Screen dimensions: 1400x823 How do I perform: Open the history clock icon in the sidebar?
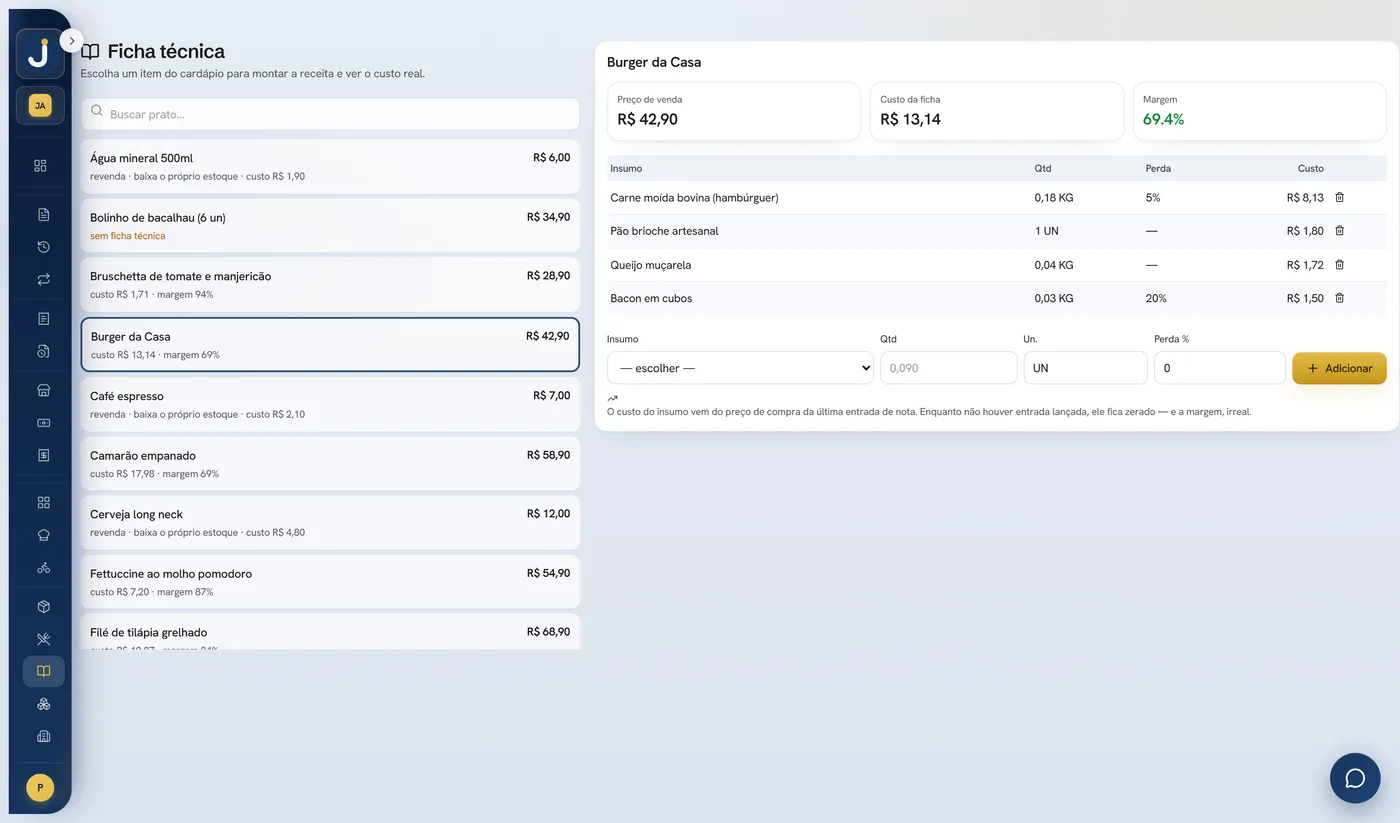pos(43,247)
